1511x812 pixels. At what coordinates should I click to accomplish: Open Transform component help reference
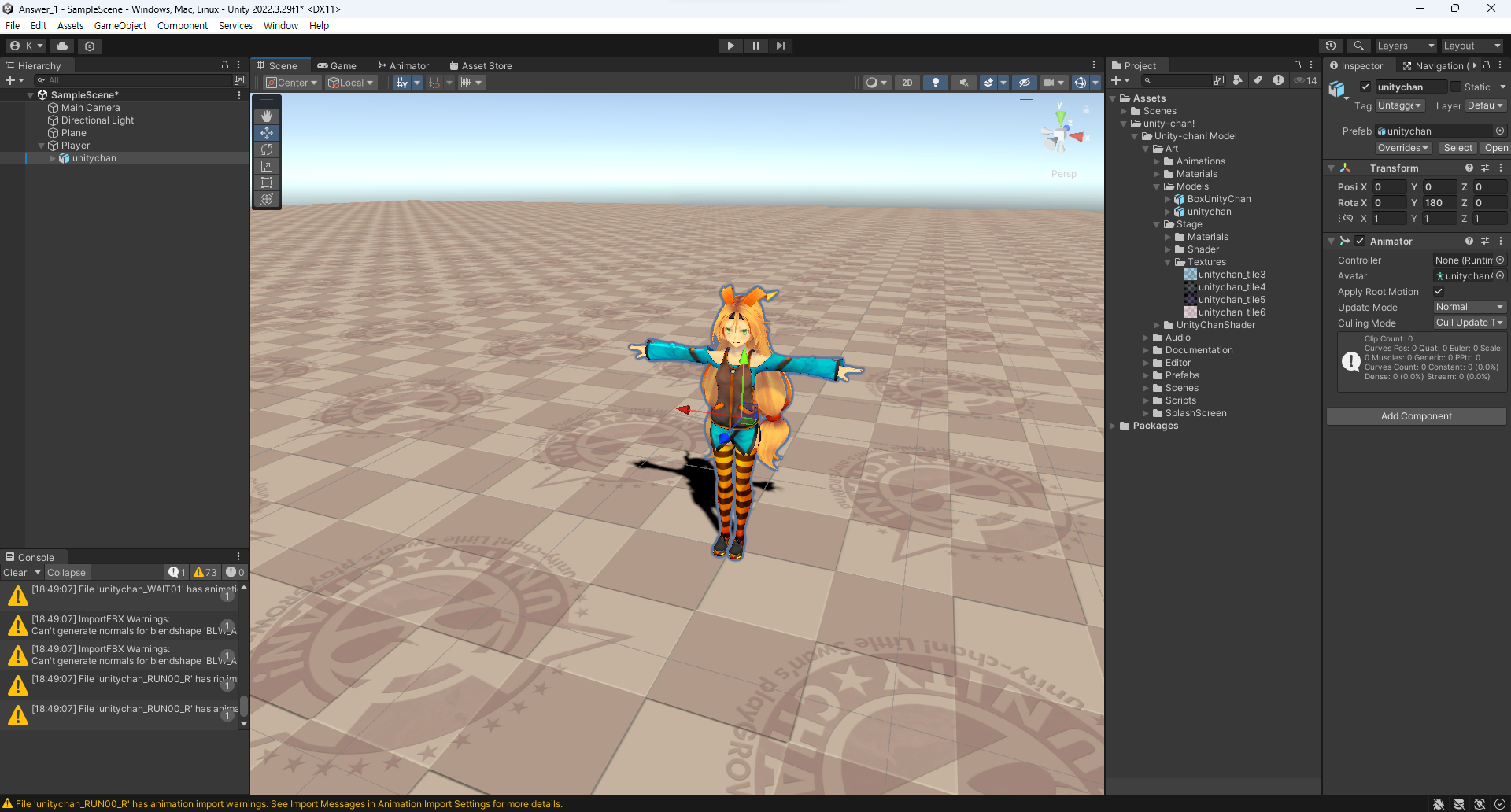[1469, 168]
